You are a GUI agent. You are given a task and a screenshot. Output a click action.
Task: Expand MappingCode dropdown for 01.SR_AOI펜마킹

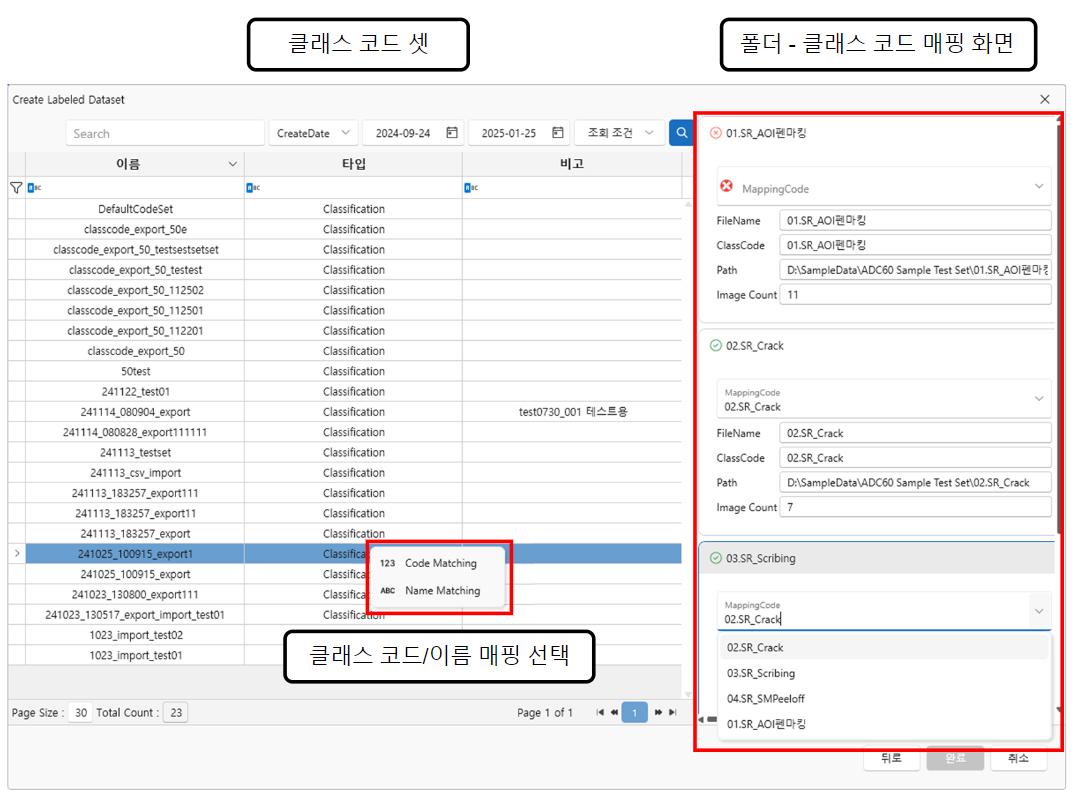point(1038,187)
